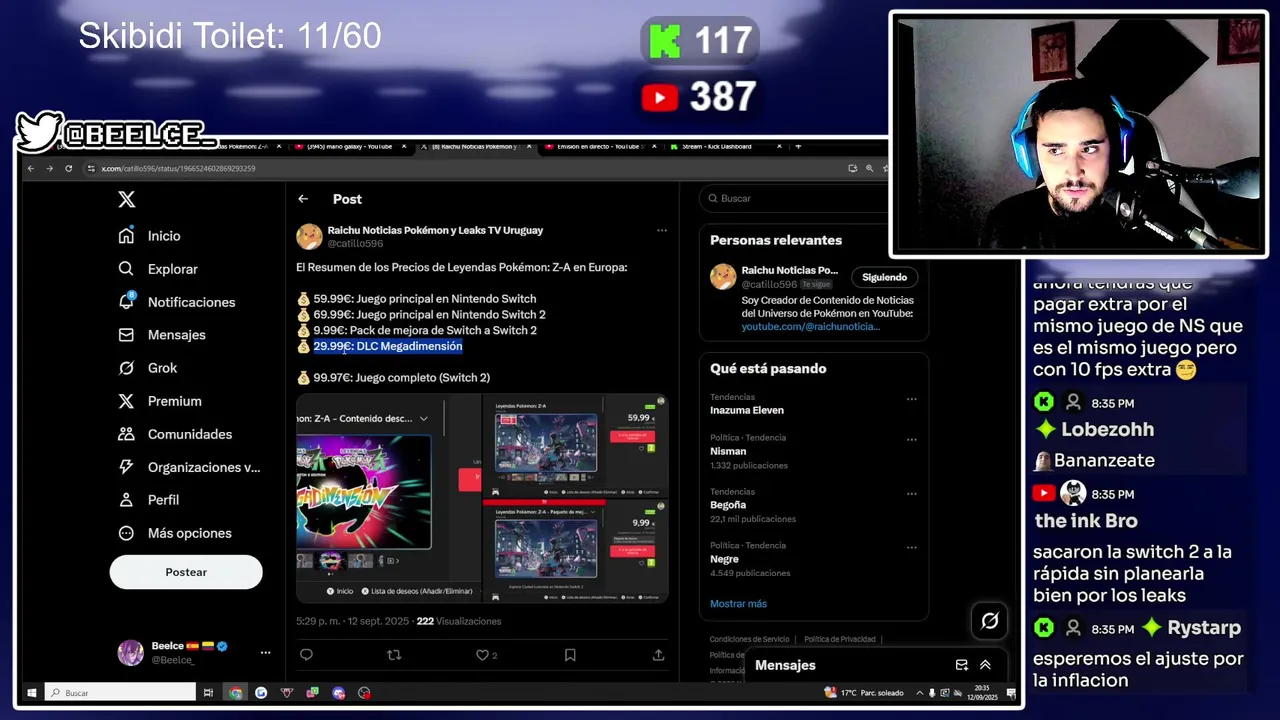Go back with the Post arrow
This screenshot has height=720, width=1280.
pyautogui.click(x=303, y=199)
